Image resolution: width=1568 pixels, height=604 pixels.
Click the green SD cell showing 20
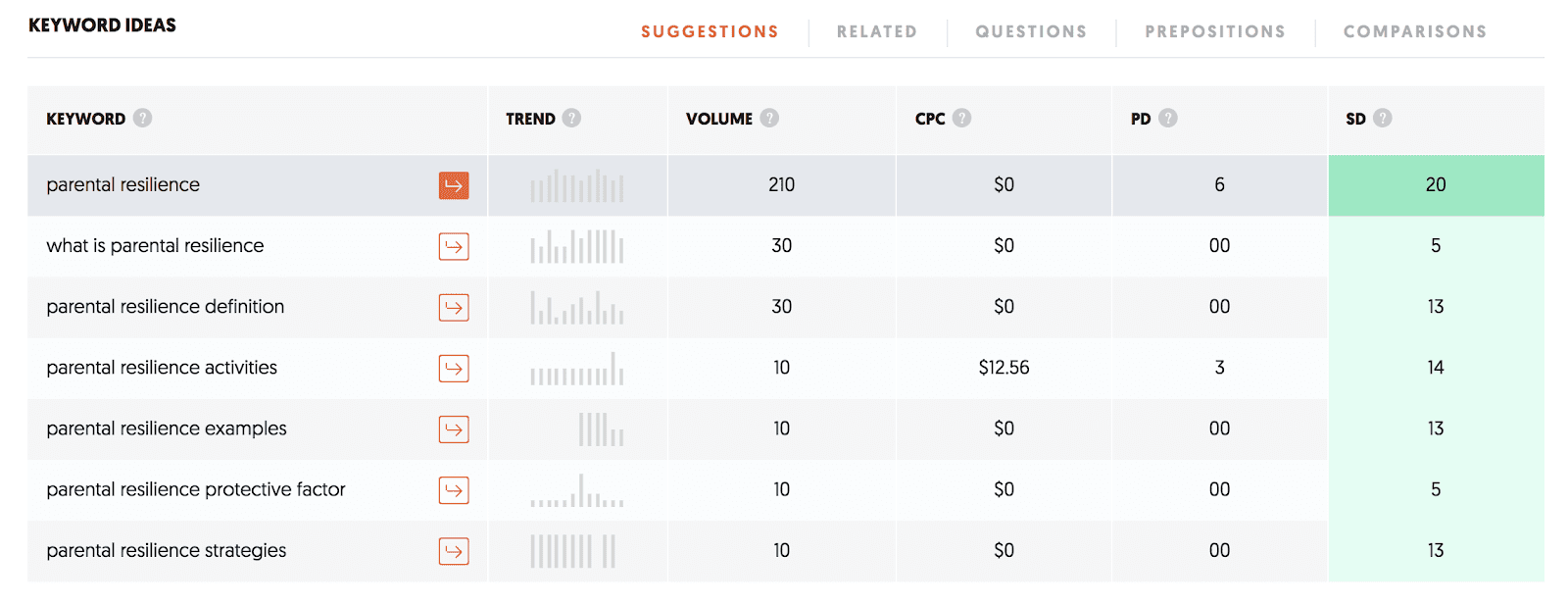point(1435,184)
